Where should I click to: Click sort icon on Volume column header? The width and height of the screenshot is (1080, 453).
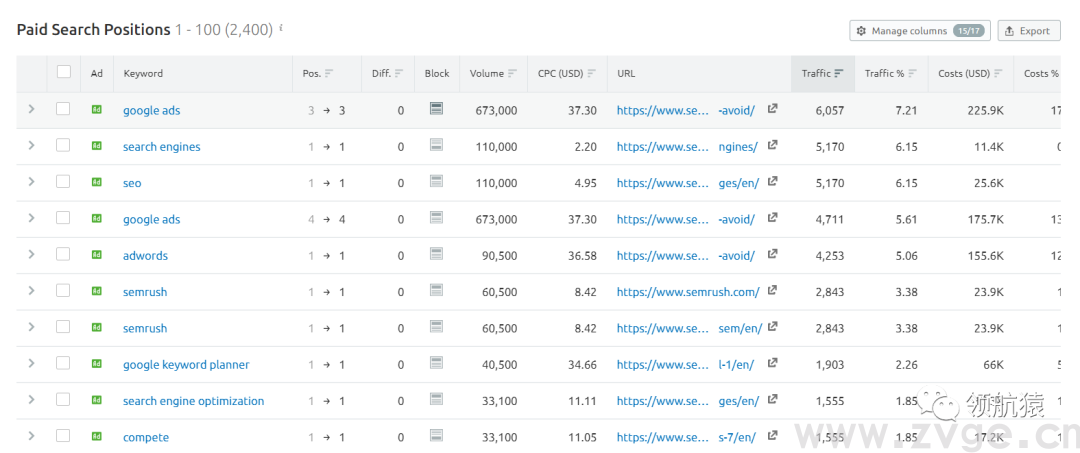click(513, 73)
